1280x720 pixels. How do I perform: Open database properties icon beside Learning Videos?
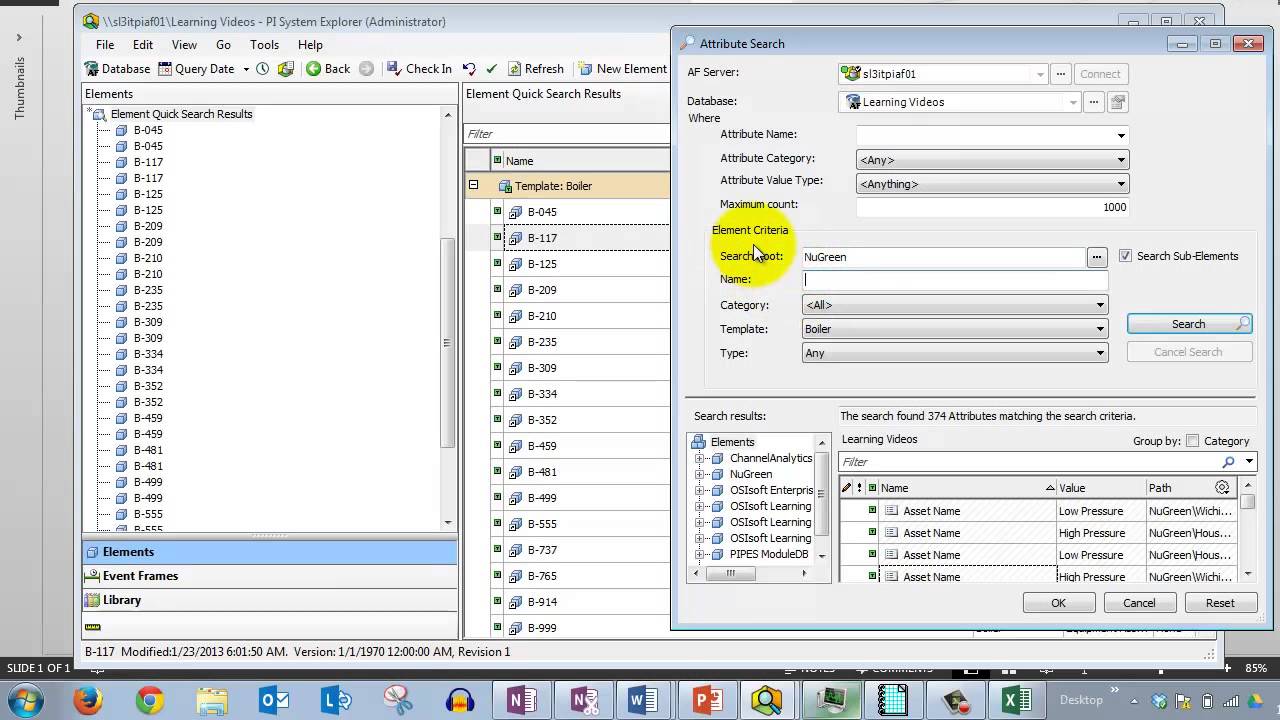(x=1118, y=102)
